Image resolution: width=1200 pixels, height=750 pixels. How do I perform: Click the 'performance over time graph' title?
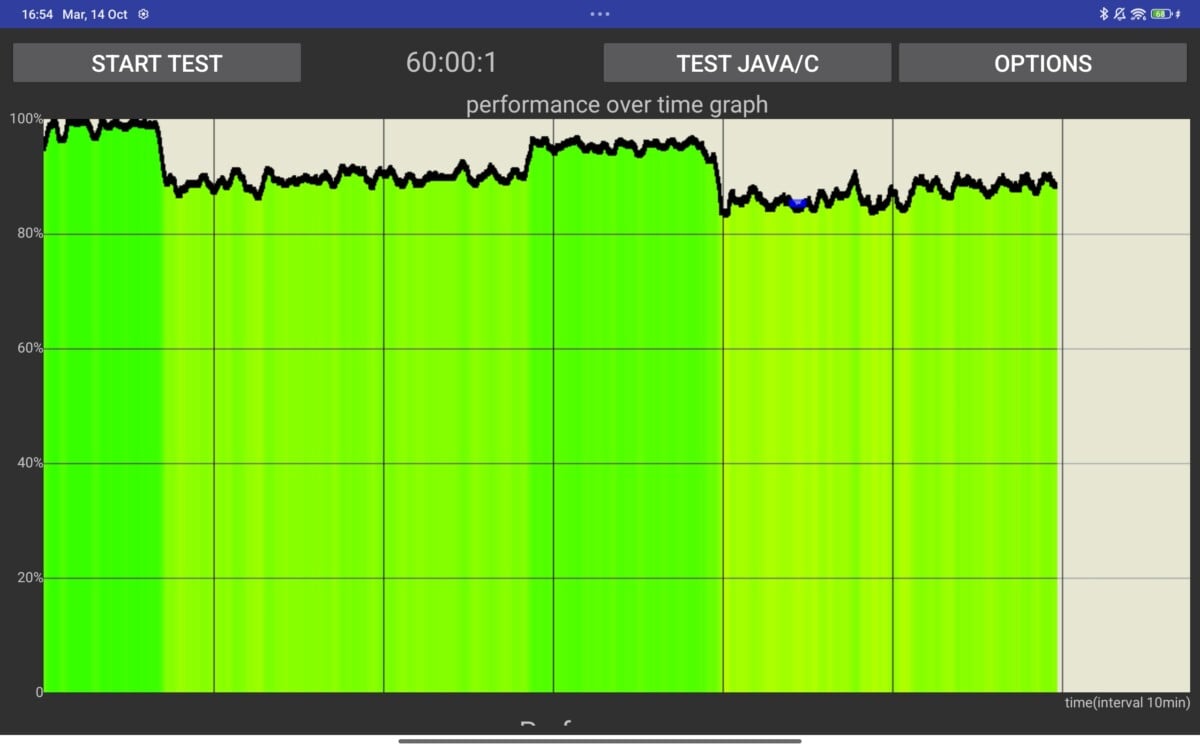tap(616, 105)
